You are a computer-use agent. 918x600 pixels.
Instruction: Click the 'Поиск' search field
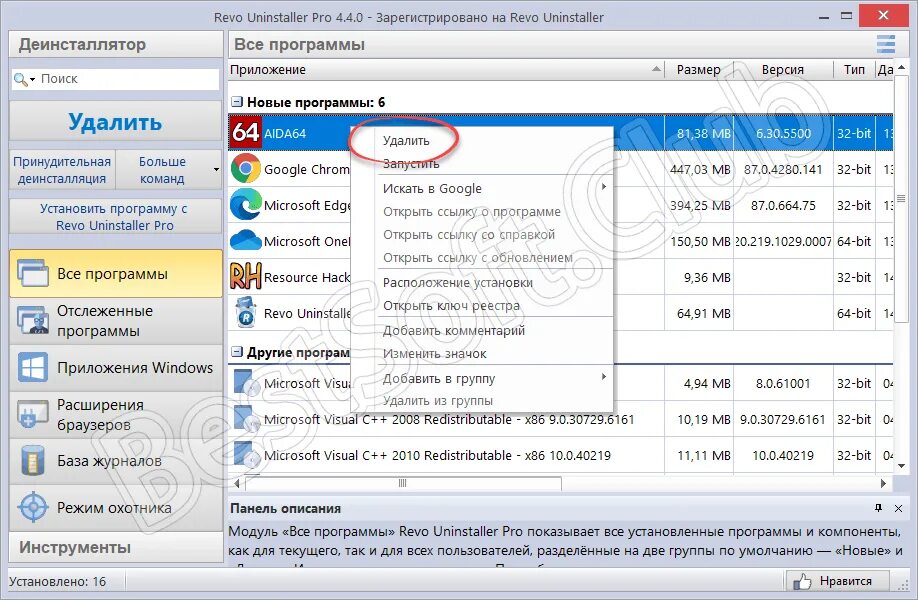click(115, 78)
